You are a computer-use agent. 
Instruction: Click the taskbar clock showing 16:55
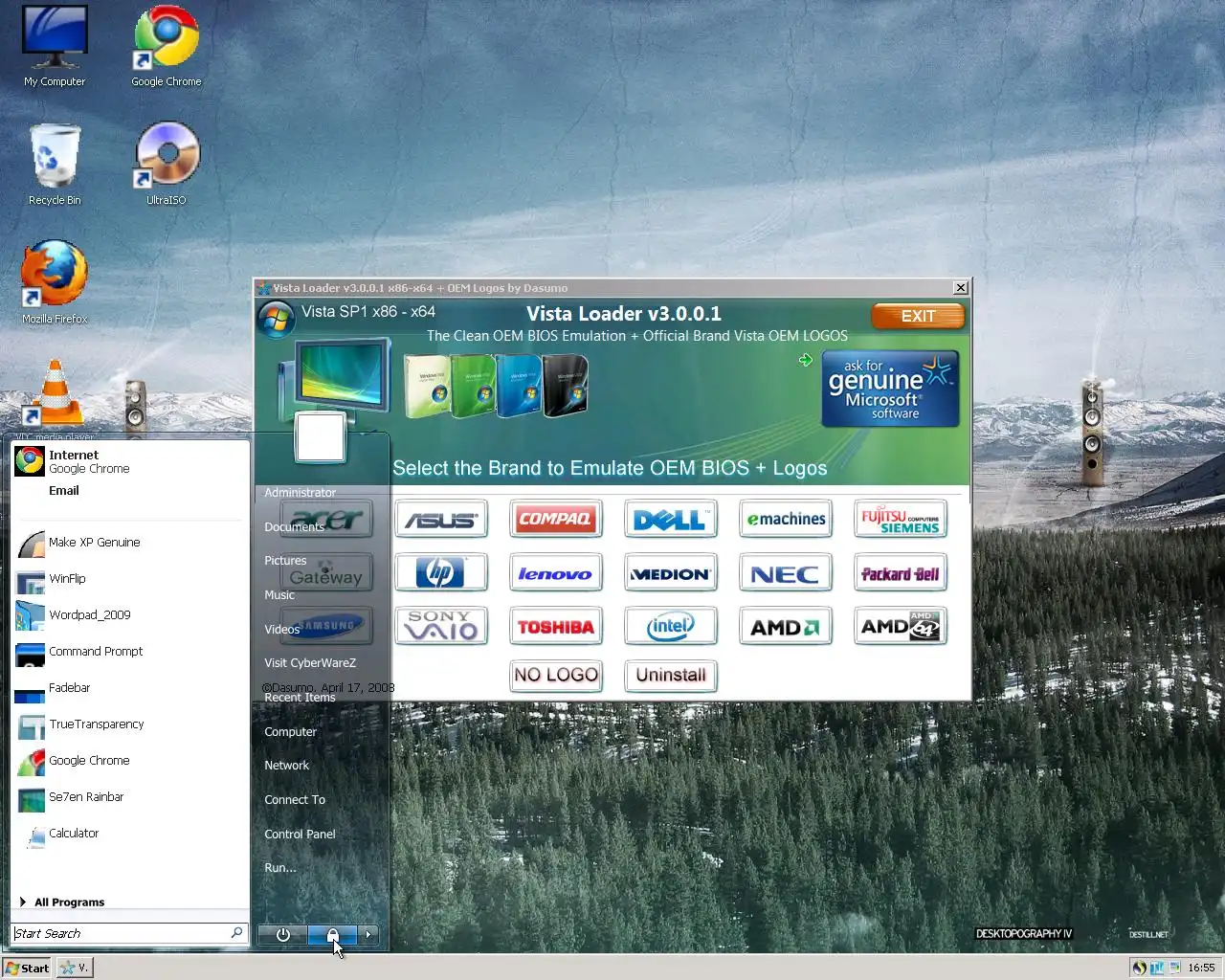1200,968
